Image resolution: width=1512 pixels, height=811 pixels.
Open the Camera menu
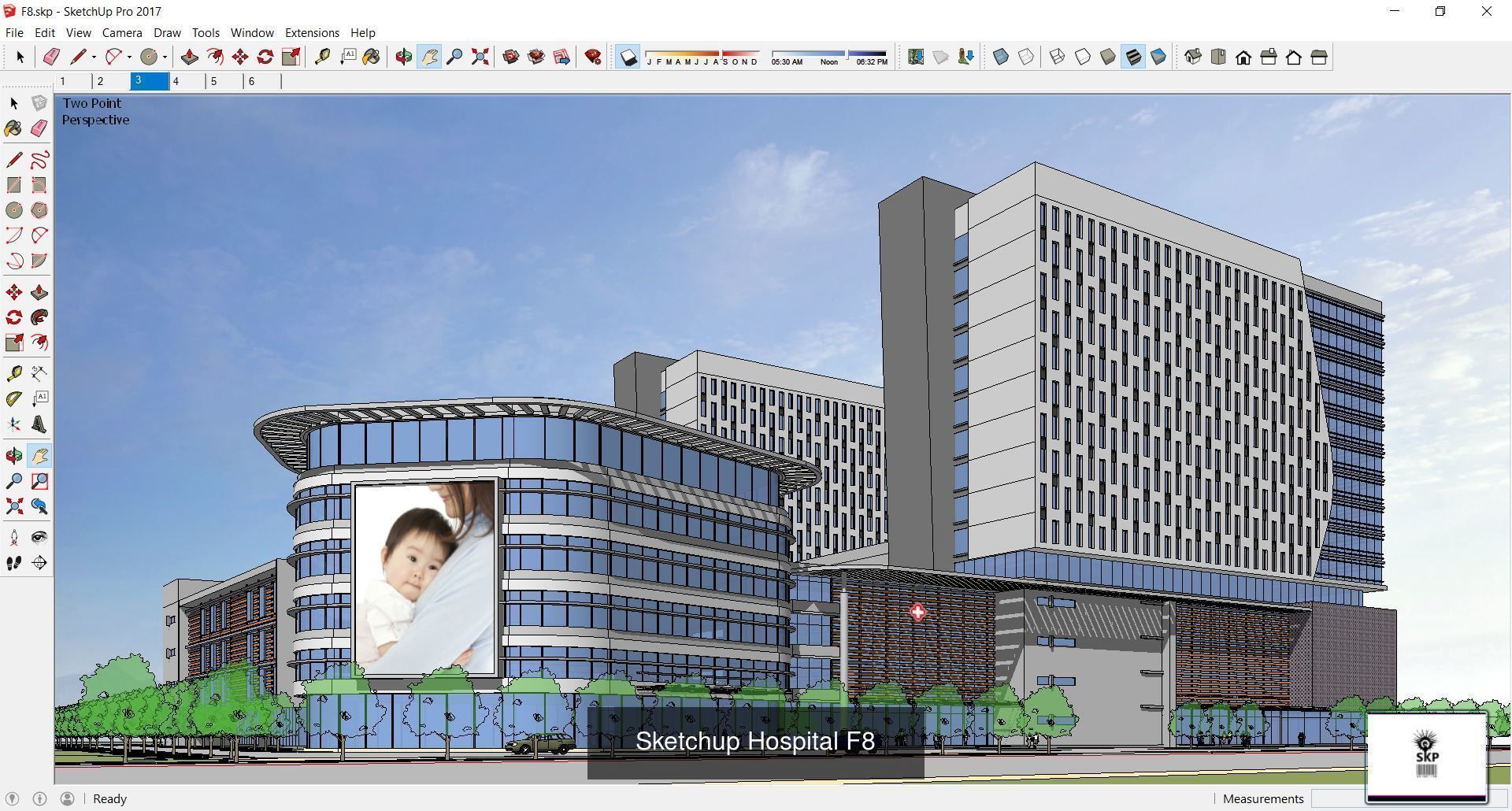coord(122,32)
